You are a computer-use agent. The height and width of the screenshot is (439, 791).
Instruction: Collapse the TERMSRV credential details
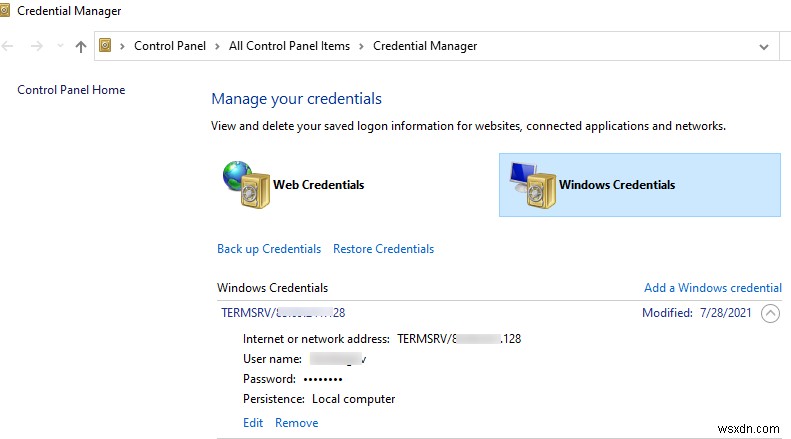point(770,313)
